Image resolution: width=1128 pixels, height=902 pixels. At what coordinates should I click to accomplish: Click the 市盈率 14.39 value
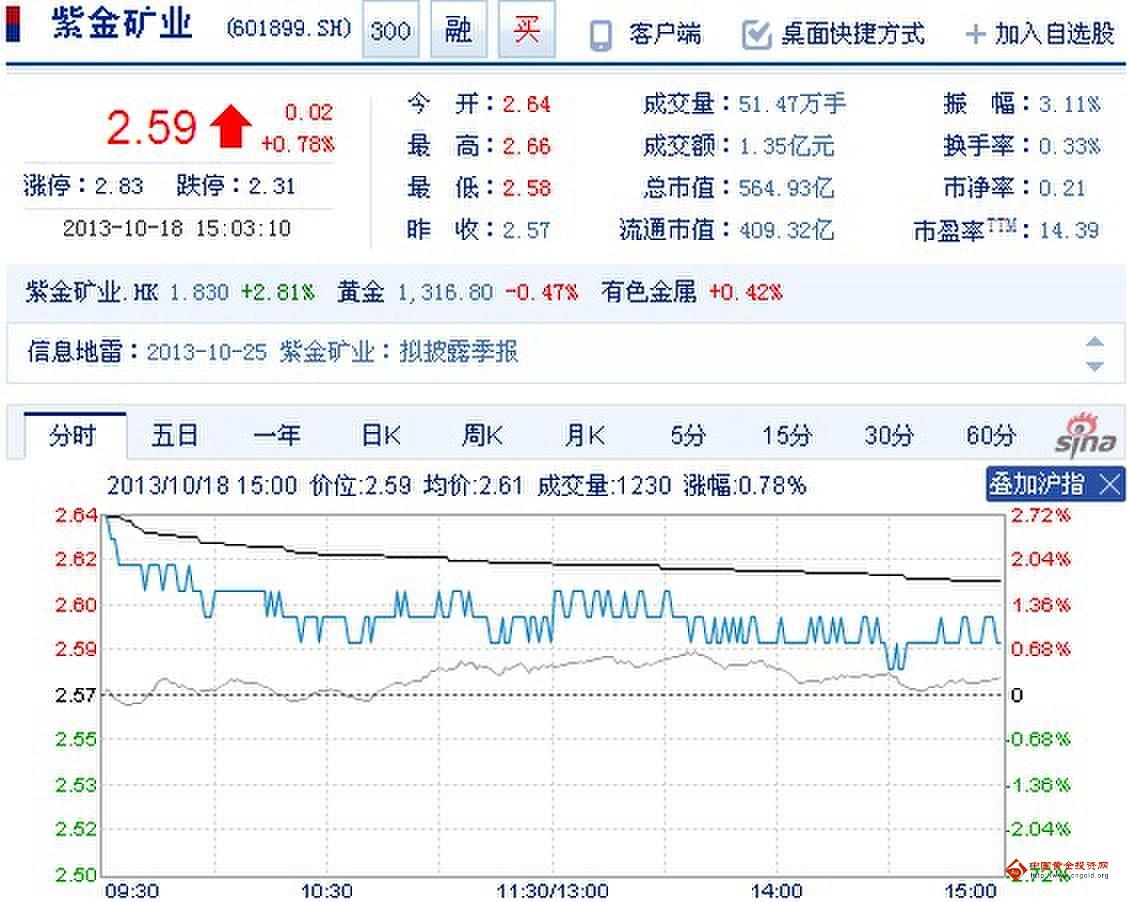click(x=1069, y=230)
